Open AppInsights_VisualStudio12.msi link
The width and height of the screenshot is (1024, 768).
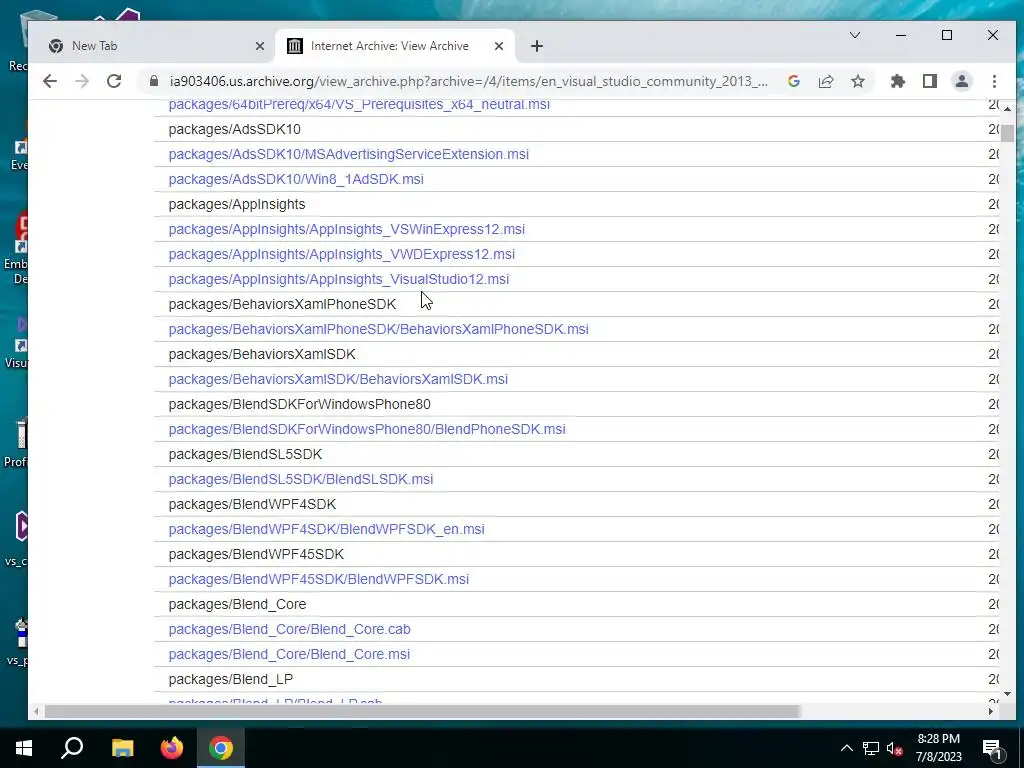pos(338,279)
